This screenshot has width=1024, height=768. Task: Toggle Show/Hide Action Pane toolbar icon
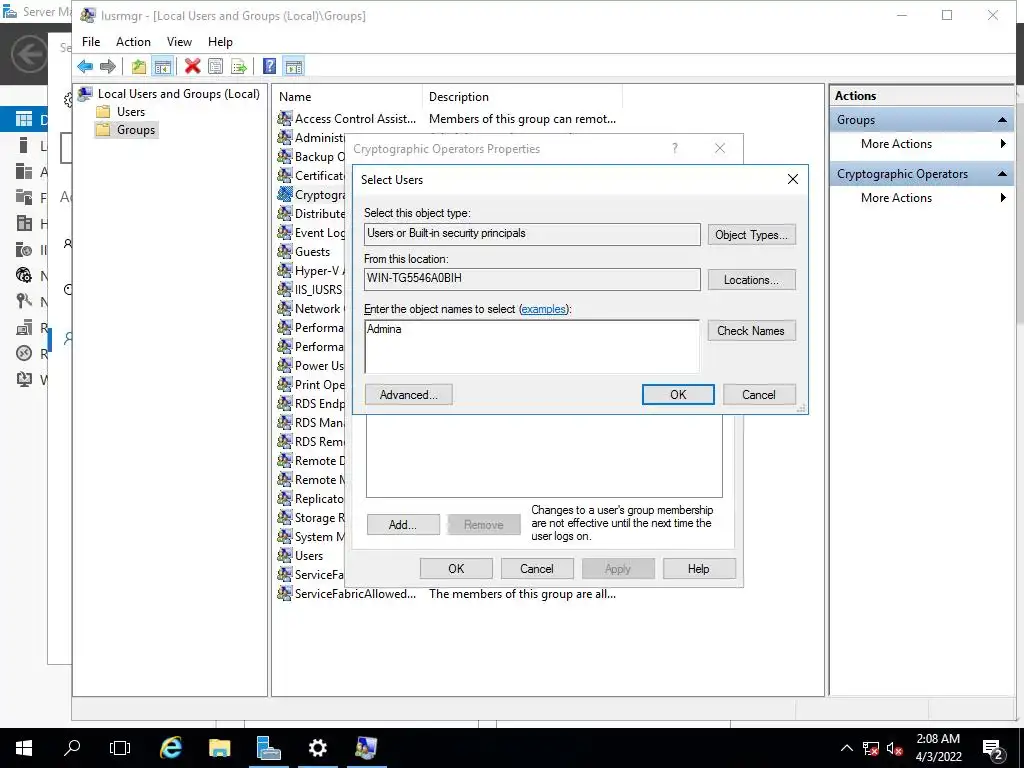coord(294,66)
